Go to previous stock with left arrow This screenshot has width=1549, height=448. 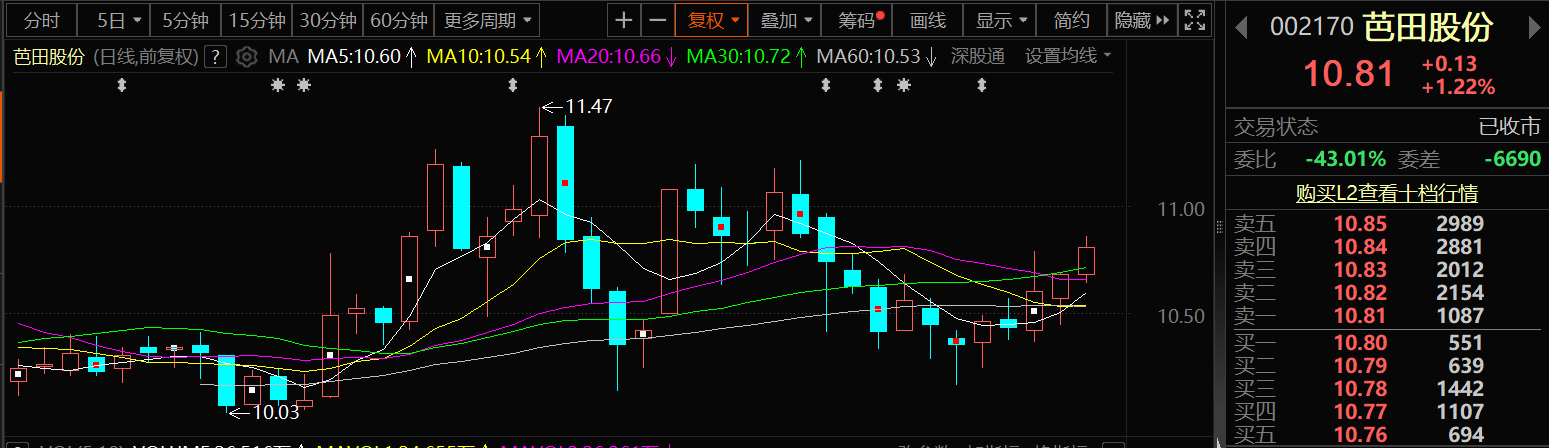pos(1242,28)
